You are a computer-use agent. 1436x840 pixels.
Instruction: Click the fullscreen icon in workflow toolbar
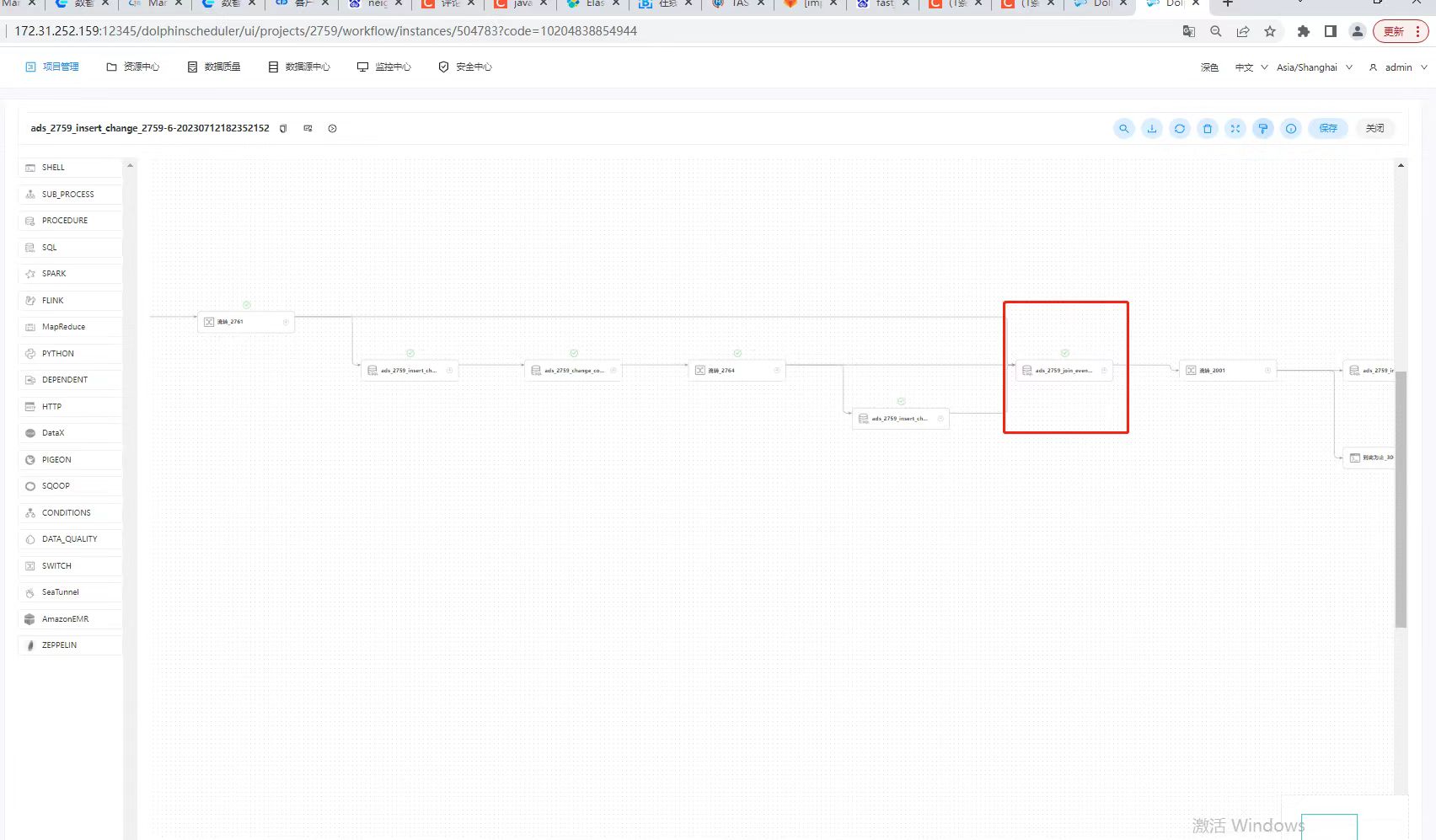1235,128
